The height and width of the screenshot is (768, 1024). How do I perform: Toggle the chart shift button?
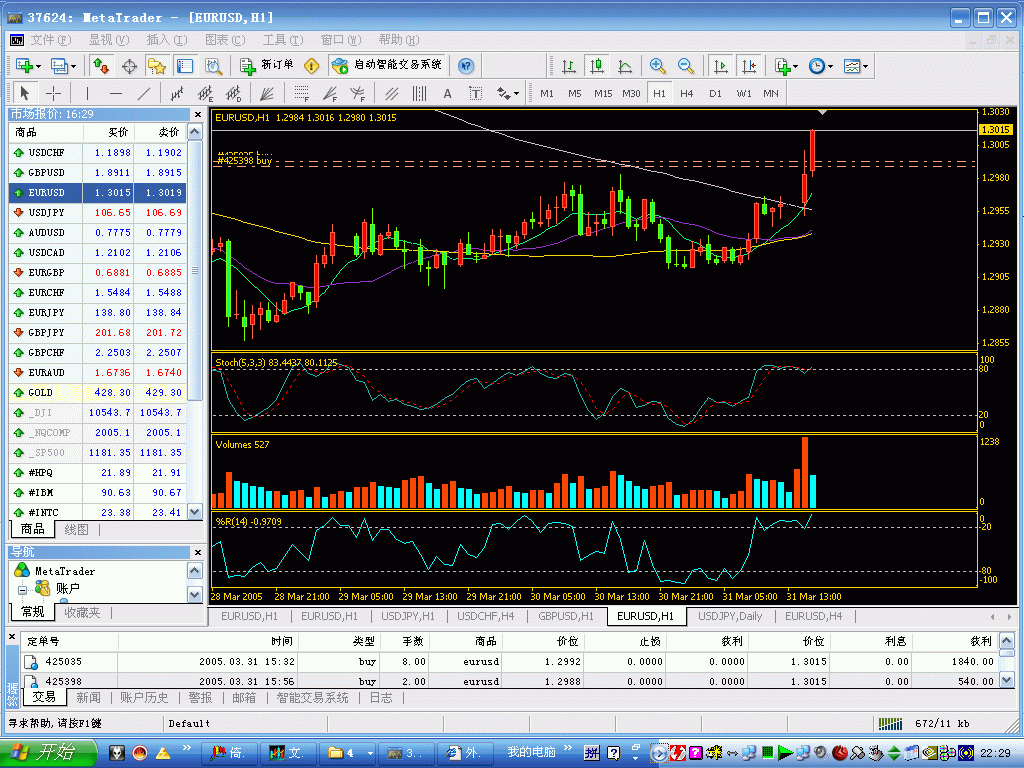coord(748,66)
